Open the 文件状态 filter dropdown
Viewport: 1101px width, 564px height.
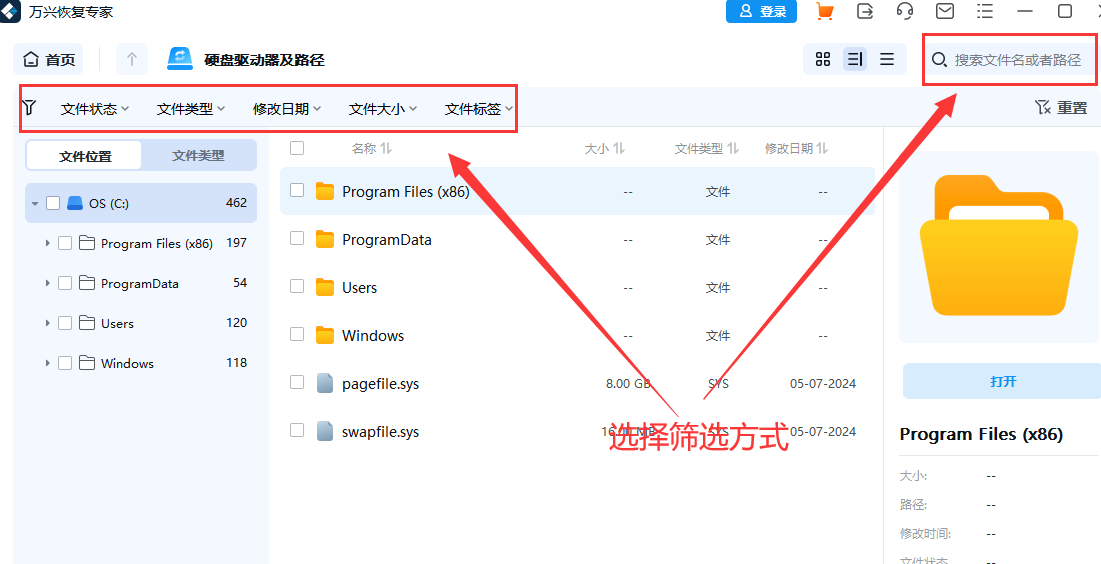(95, 109)
